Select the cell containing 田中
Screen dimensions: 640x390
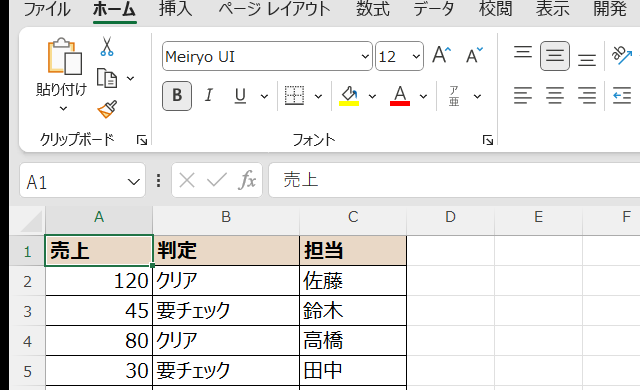(x=353, y=371)
